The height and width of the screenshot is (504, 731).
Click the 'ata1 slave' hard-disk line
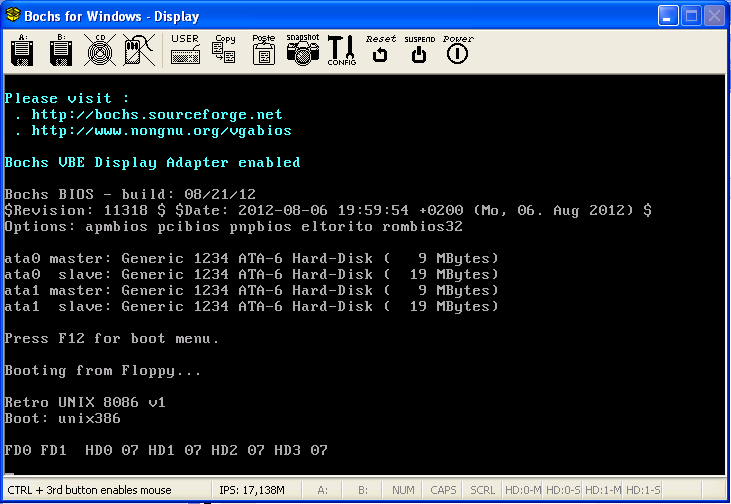pos(251,306)
